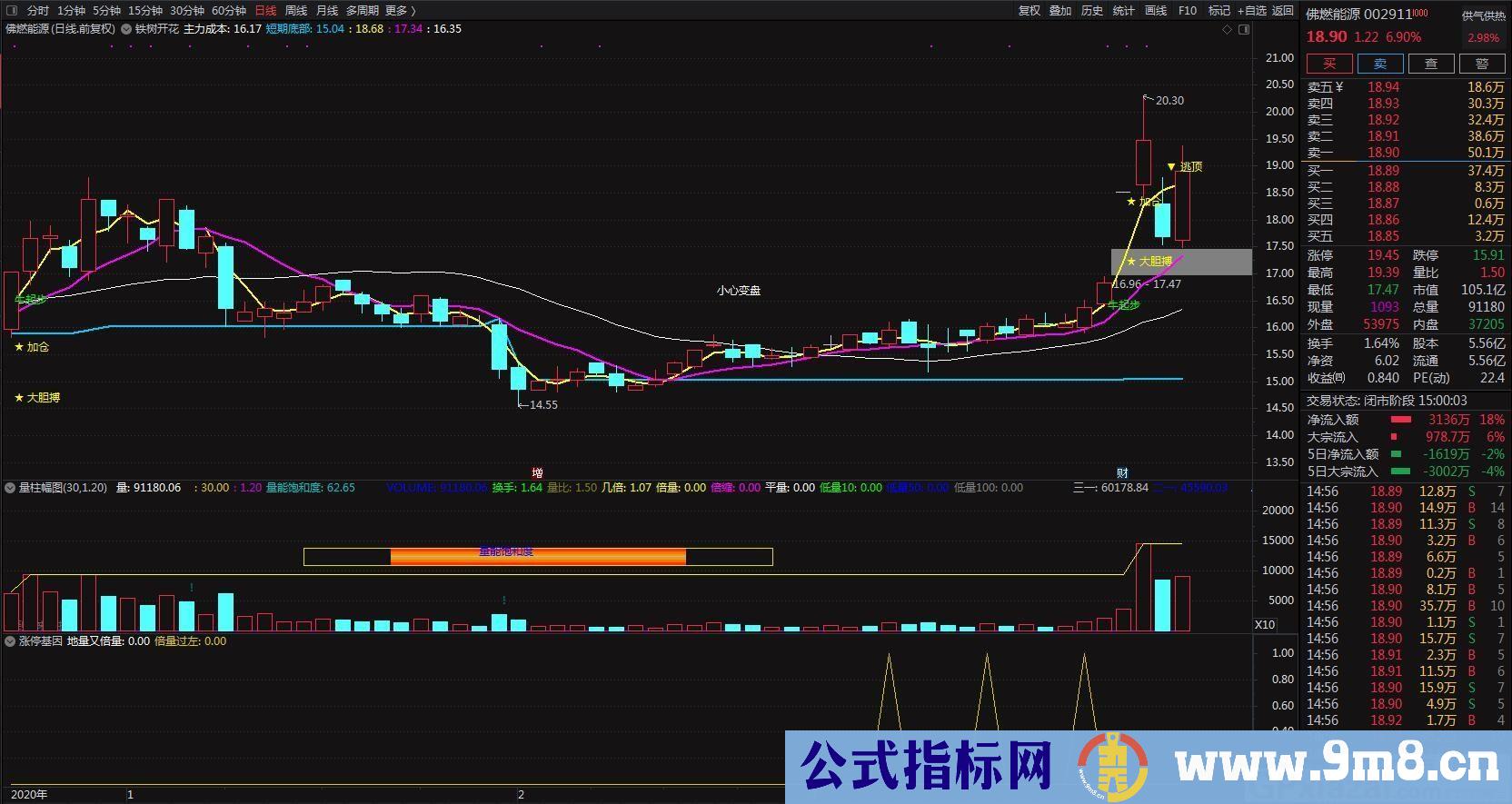This screenshot has height=804, width=1512.
Task: Select the 15分钟 period tab
Action: pos(144,11)
